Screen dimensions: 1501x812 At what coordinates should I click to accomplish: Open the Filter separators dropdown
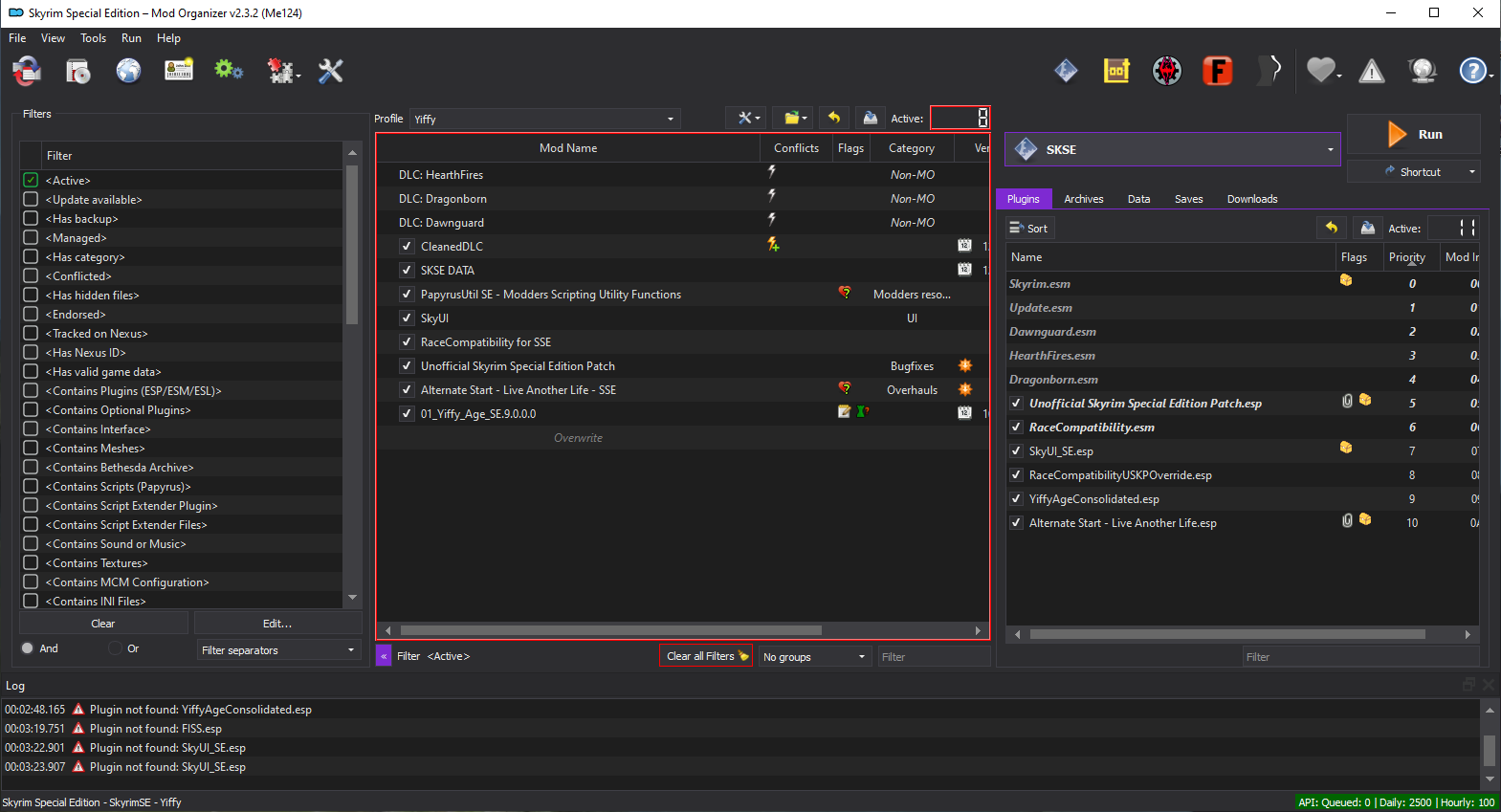[278, 649]
